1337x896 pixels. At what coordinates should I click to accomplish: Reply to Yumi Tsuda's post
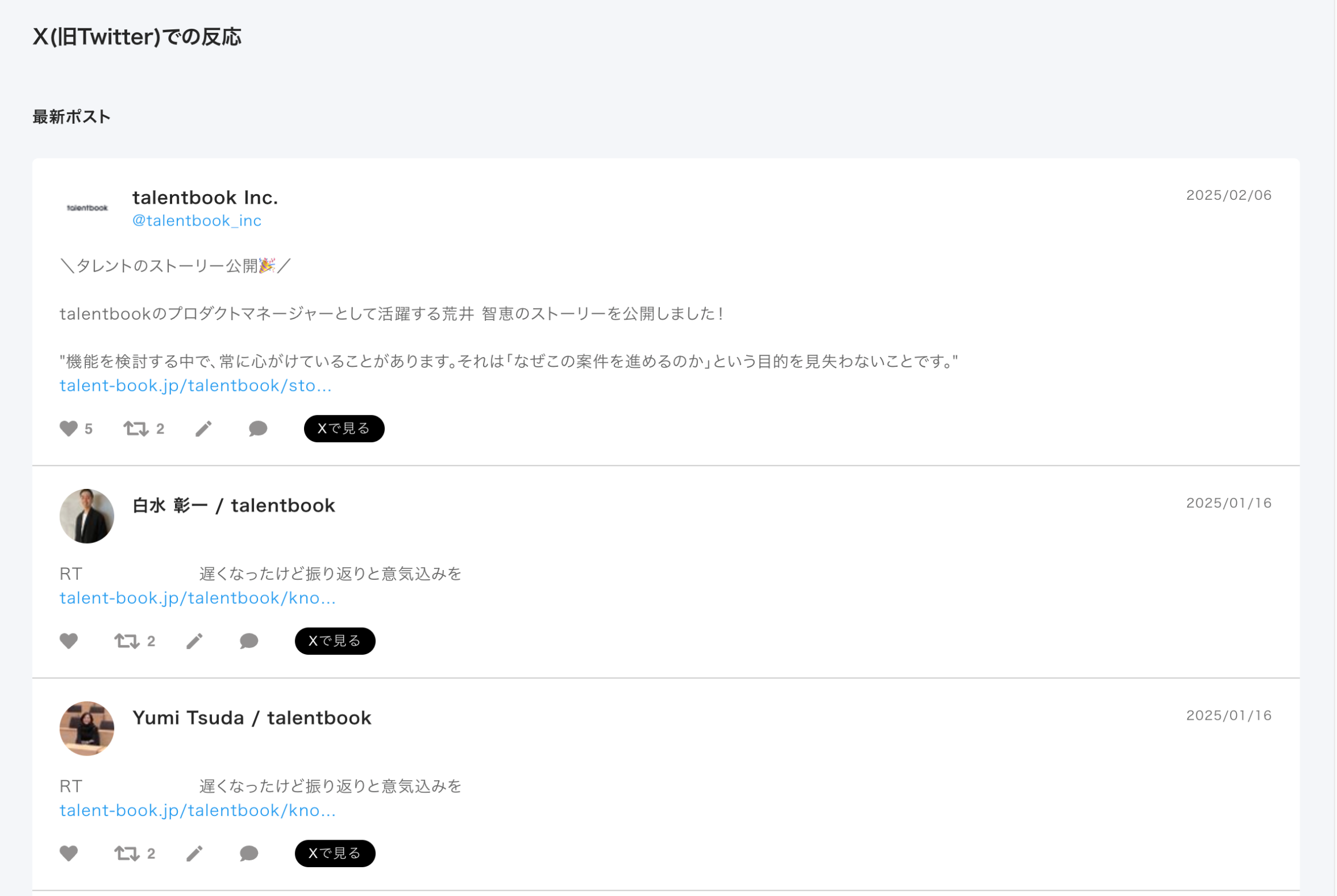click(248, 853)
